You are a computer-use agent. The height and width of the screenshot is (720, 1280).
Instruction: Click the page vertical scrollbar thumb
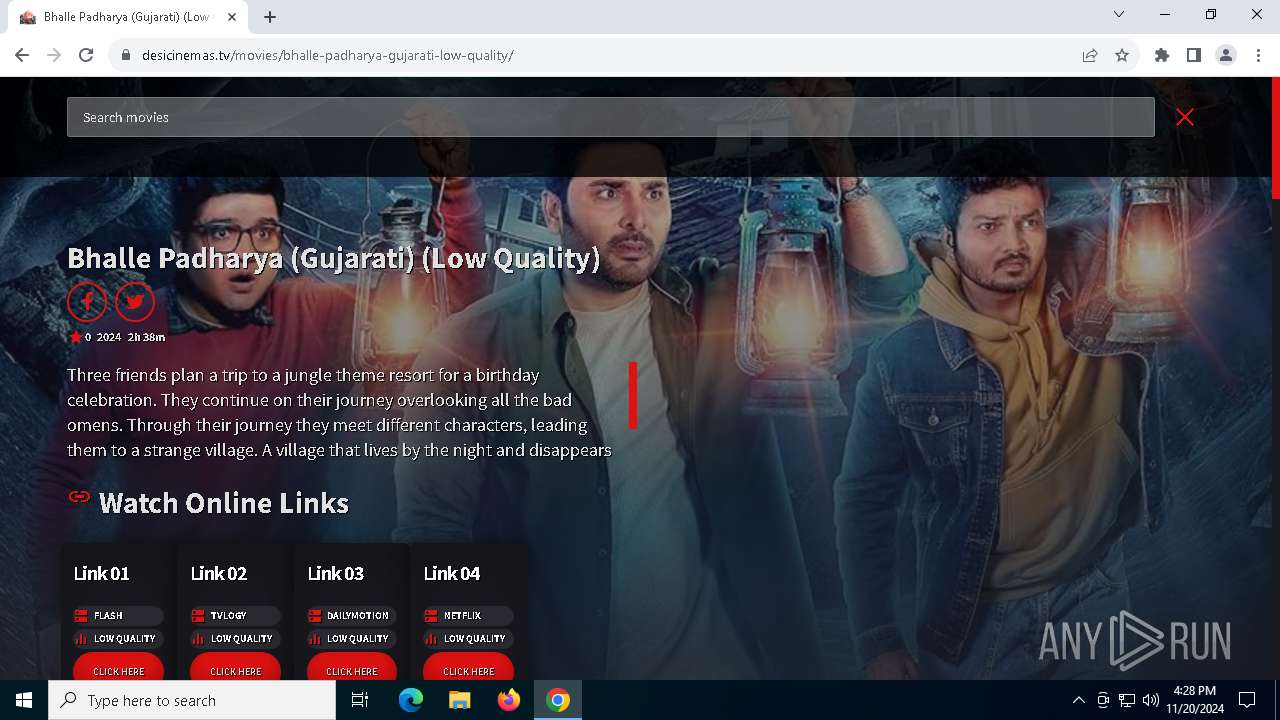pyautogui.click(x=1275, y=137)
